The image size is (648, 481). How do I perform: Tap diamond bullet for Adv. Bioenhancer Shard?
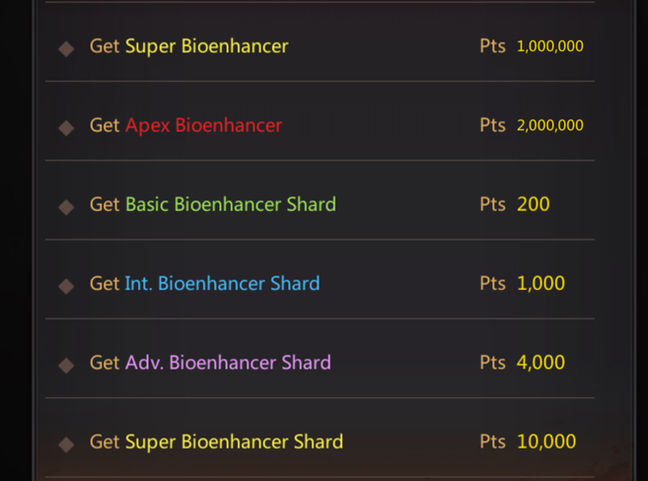pos(66,364)
